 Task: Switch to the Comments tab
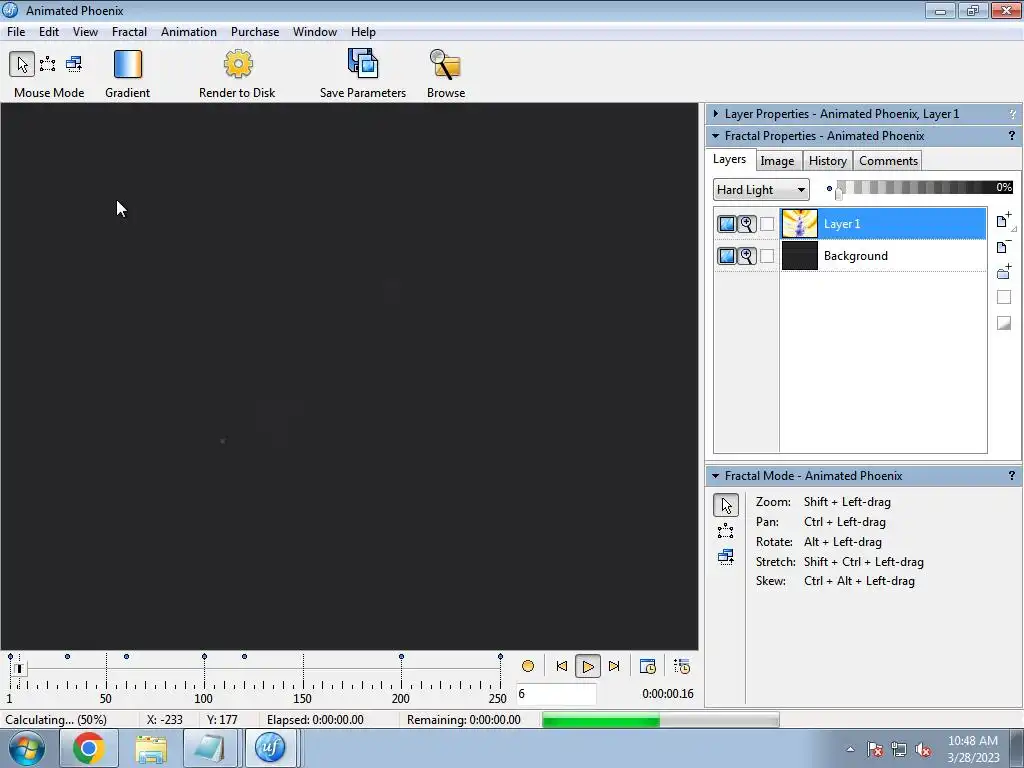(x=888, y=161)
